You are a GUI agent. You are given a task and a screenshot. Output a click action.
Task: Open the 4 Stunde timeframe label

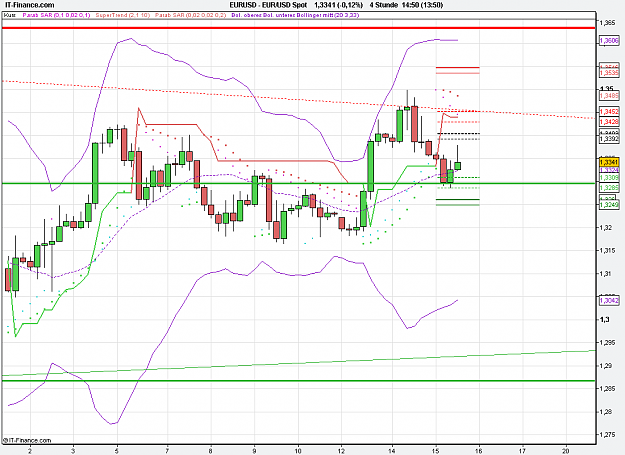point(383,5)
